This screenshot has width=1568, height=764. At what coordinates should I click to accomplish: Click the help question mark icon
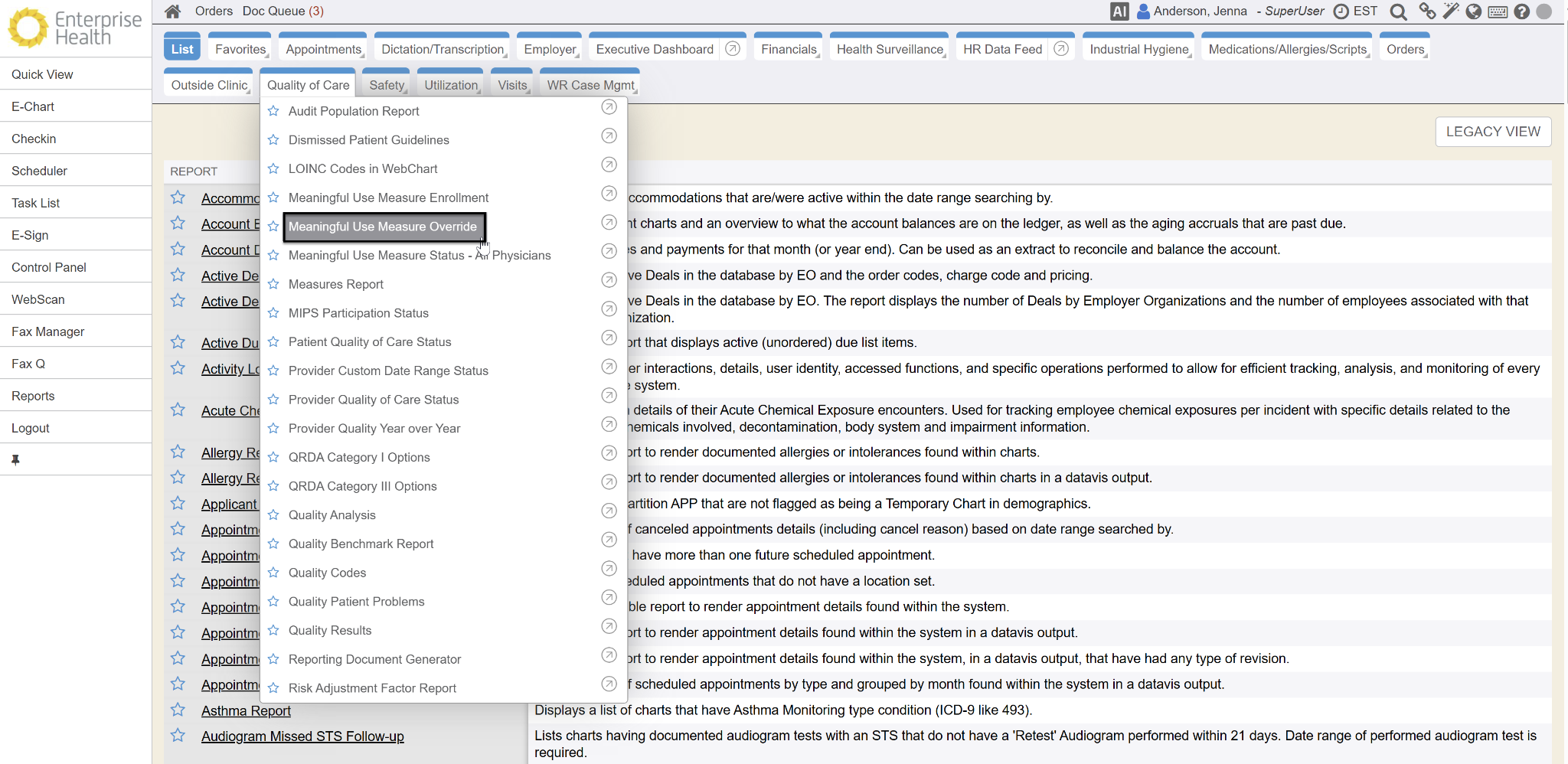1522,11
